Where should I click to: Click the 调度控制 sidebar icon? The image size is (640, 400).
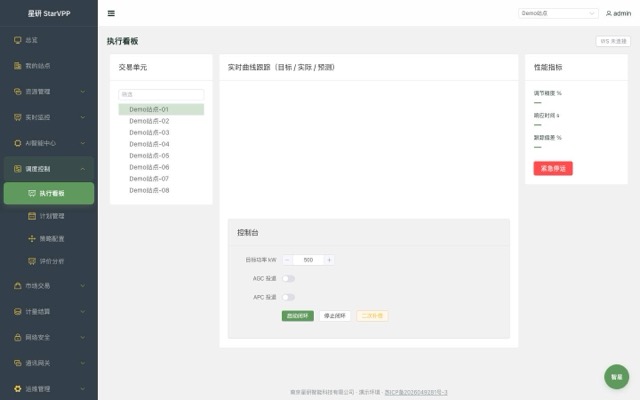tap(18, 169)
